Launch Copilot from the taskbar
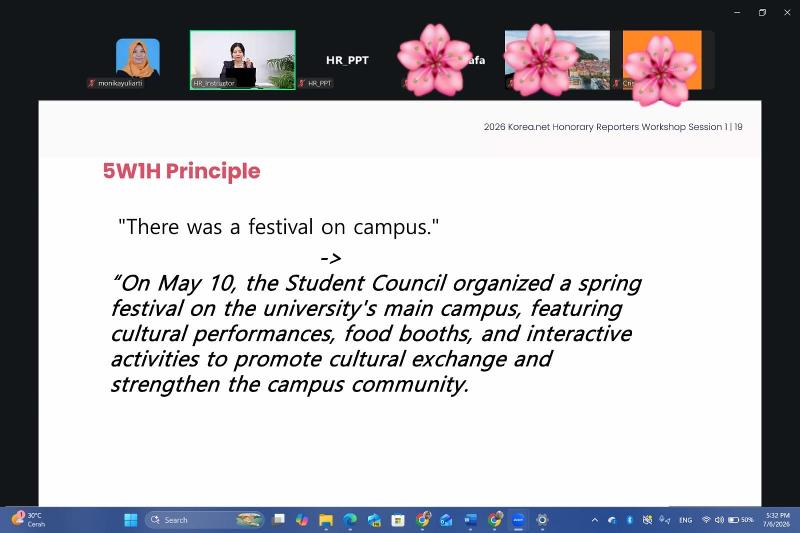Screen dimensions: 800x533 coord(302,520)
